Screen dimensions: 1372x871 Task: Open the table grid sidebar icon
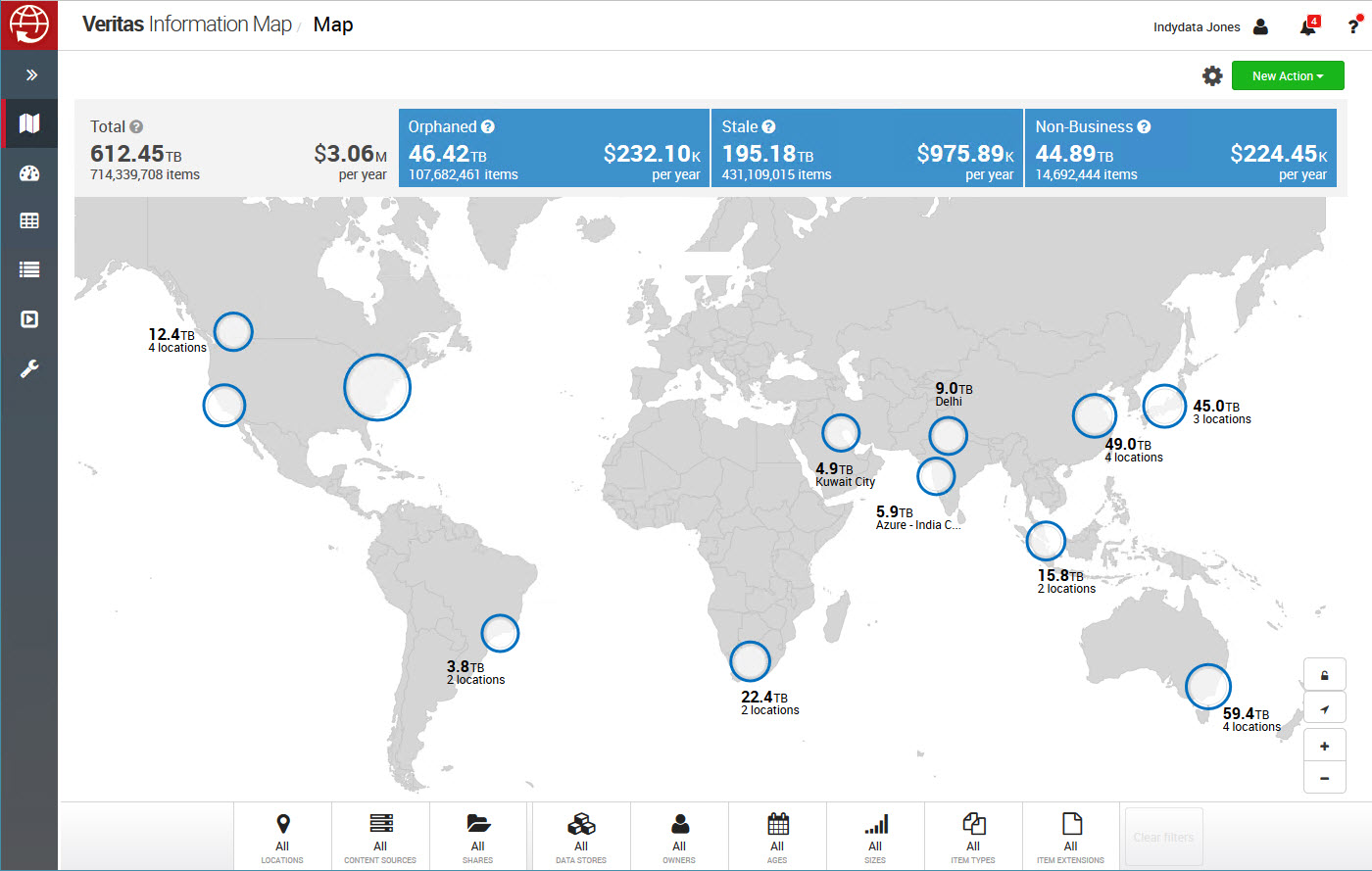click(29, 221)
